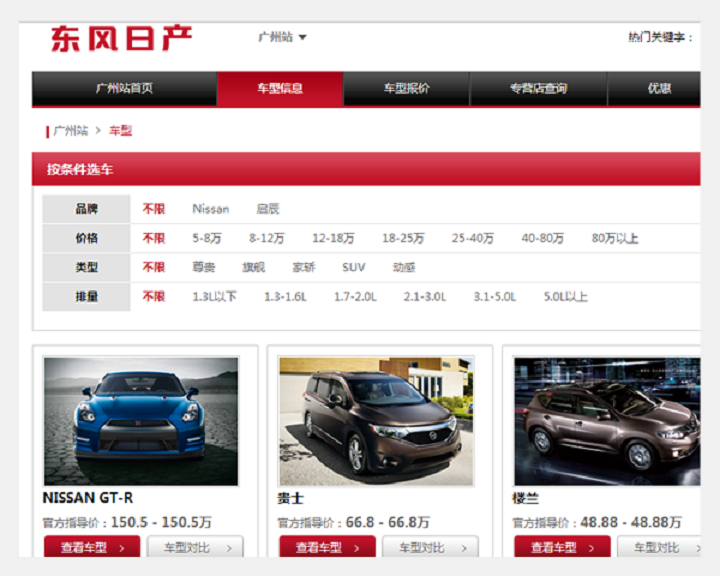Filter price by 18-25万
Screen dimensions: 720x576
point(403,238)
